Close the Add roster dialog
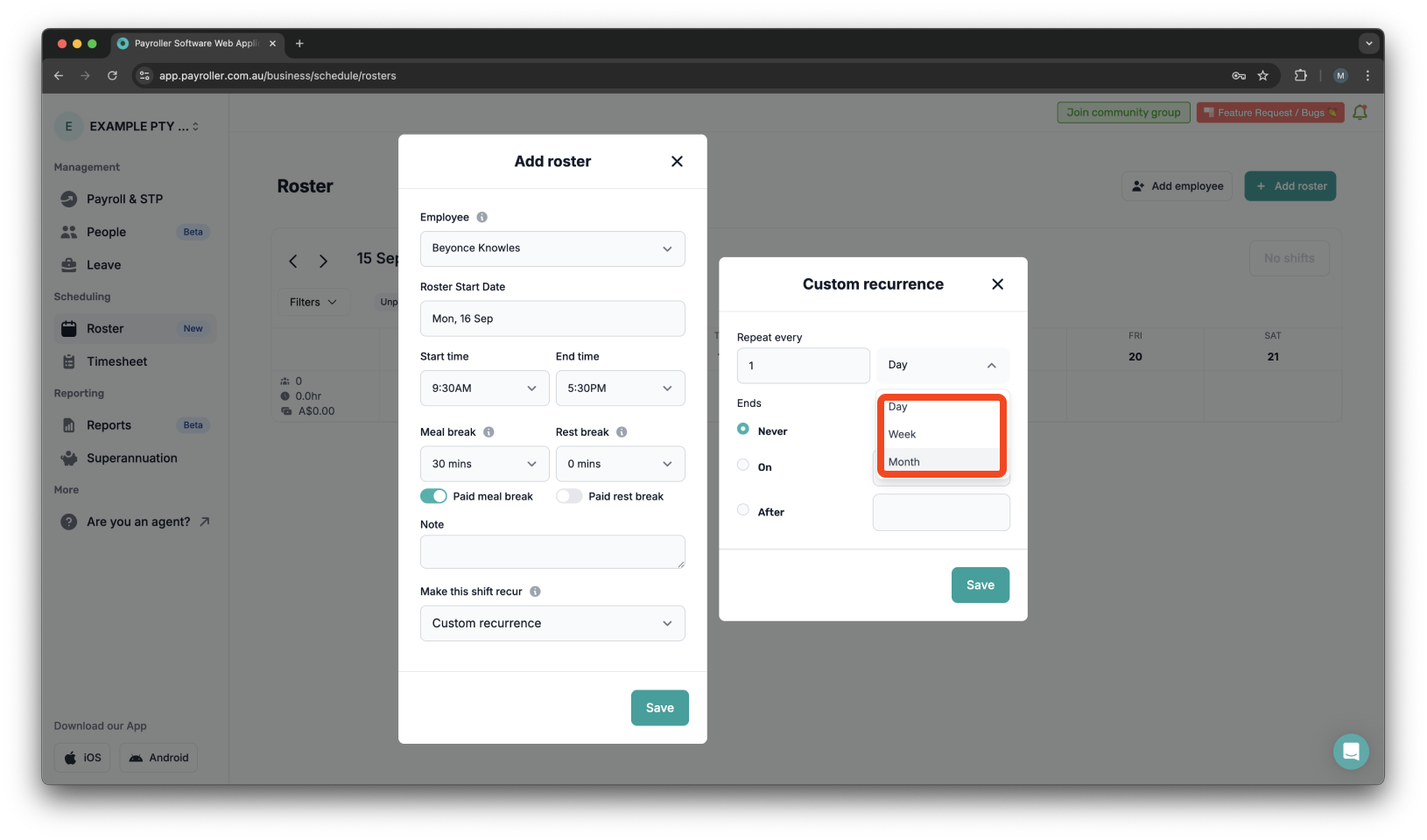The width and height of the screenshot is (1427, 840). [677, 161]
